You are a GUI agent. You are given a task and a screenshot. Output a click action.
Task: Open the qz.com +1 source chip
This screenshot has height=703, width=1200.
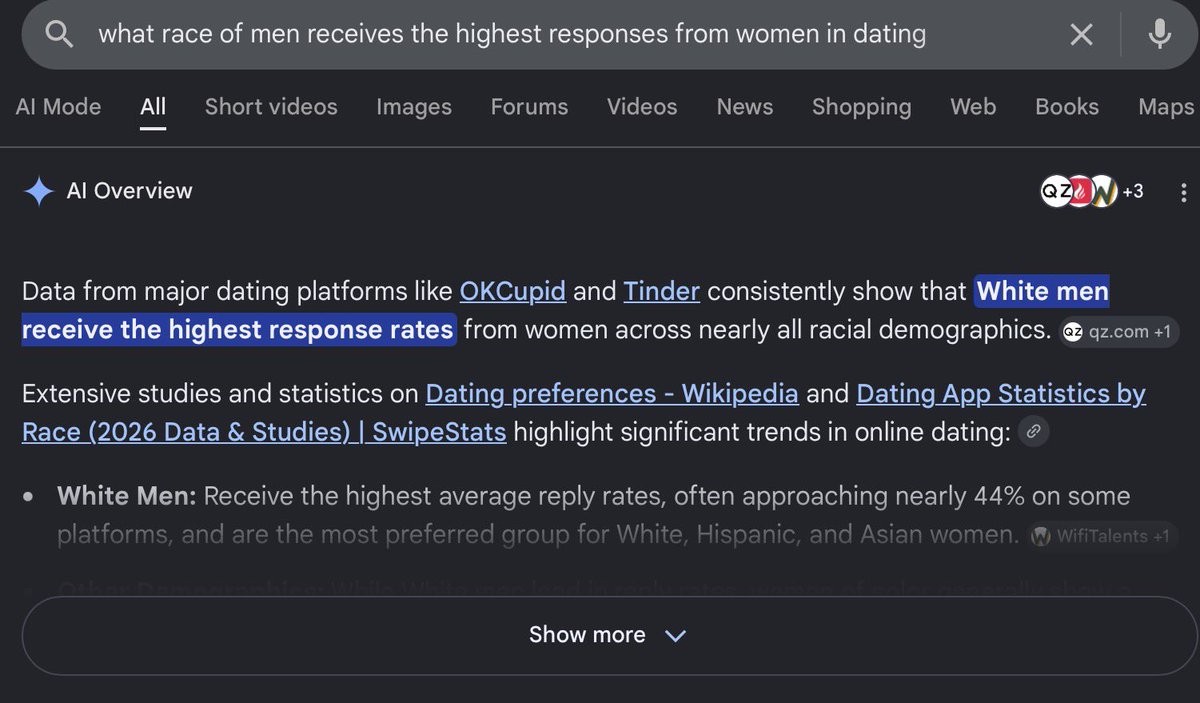pos(1119,332)
